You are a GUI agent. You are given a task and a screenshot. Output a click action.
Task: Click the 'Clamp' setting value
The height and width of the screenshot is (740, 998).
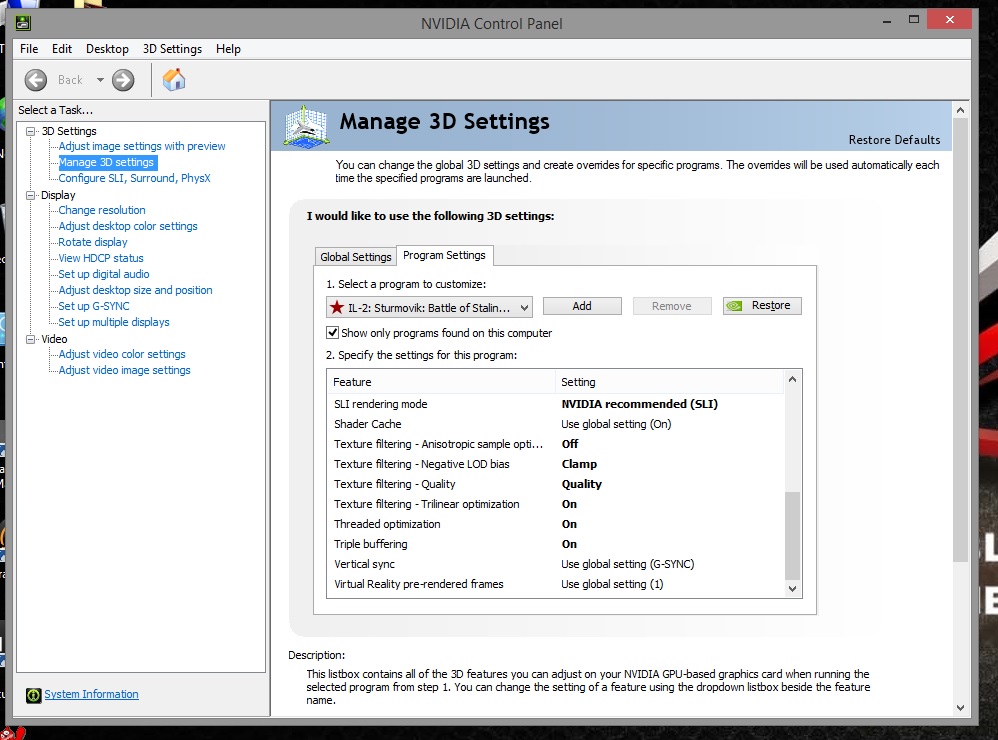click(579, 464)
